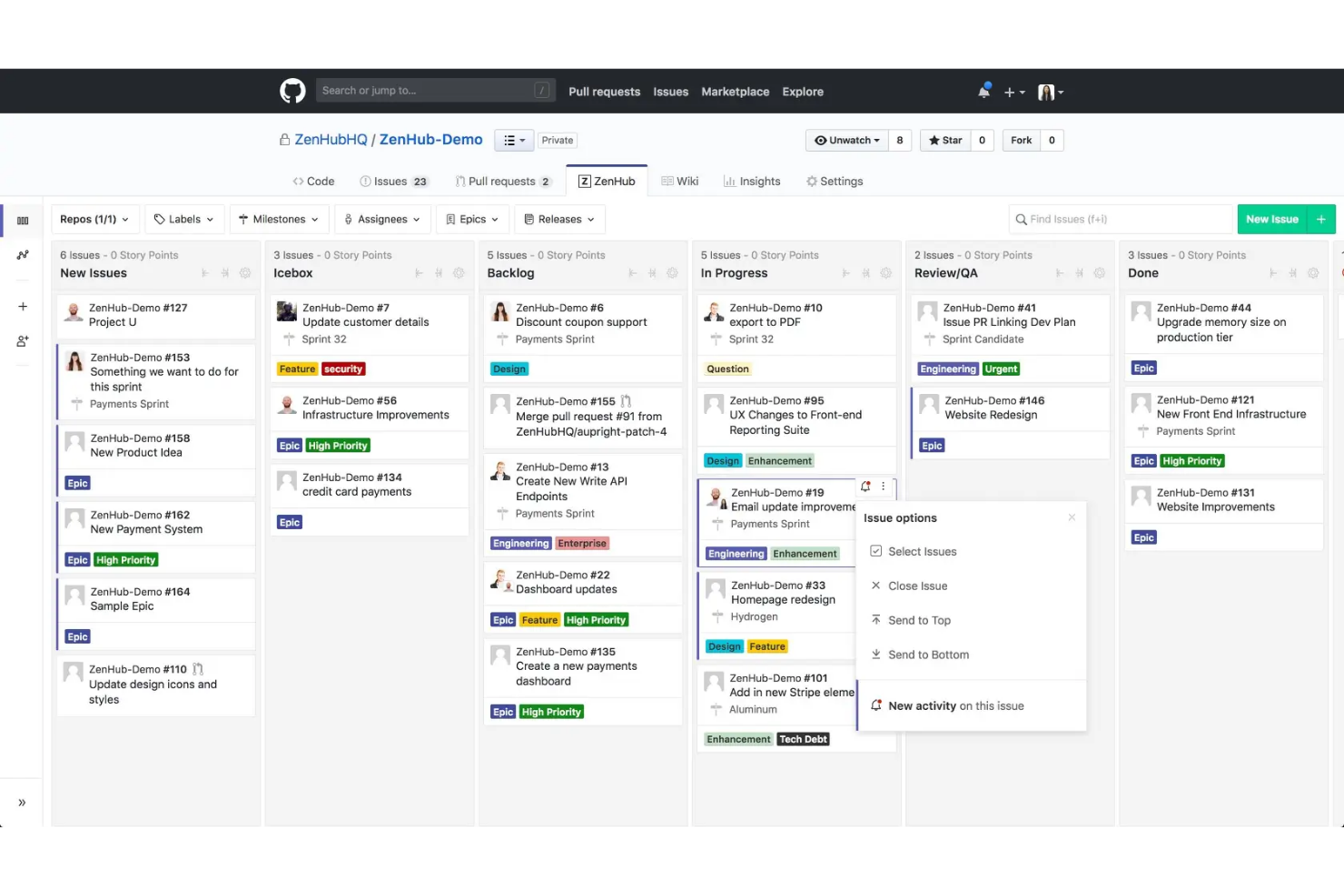This screenshot has height=896, width=1344.
Task: Star the repository
Action: 945,140
